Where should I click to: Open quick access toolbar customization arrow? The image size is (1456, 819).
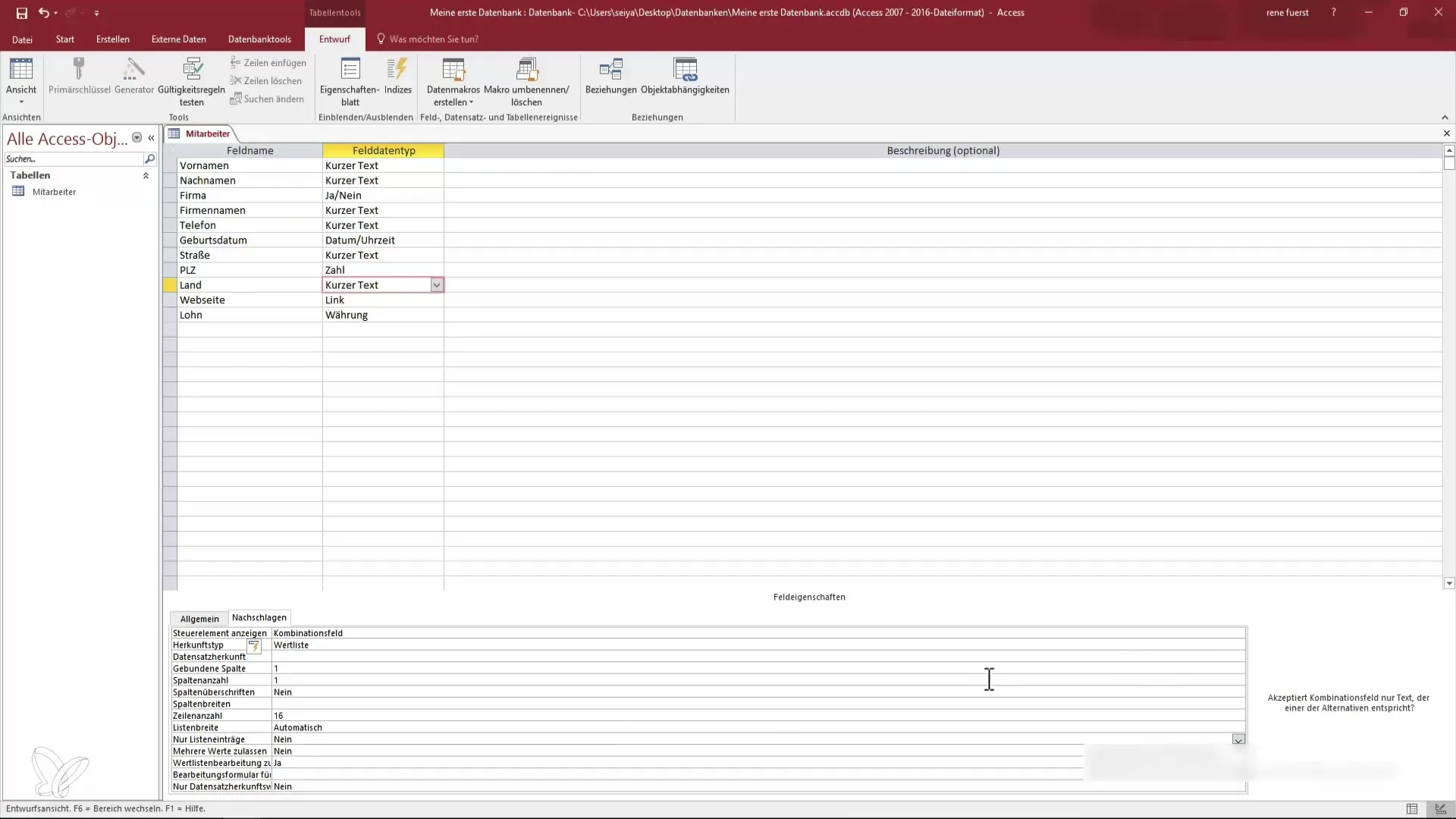point(96,14)
